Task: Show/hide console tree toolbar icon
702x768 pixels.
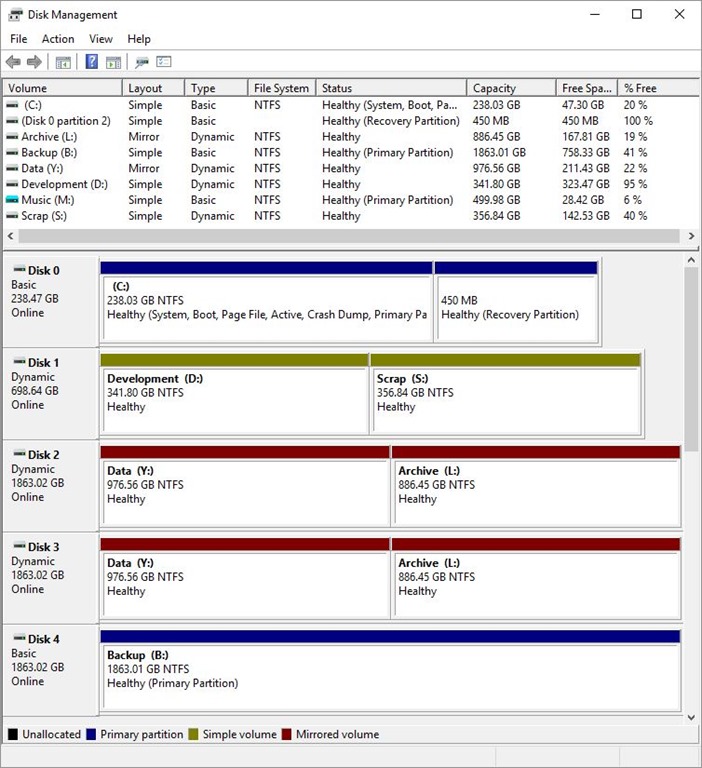Action: 63,62
